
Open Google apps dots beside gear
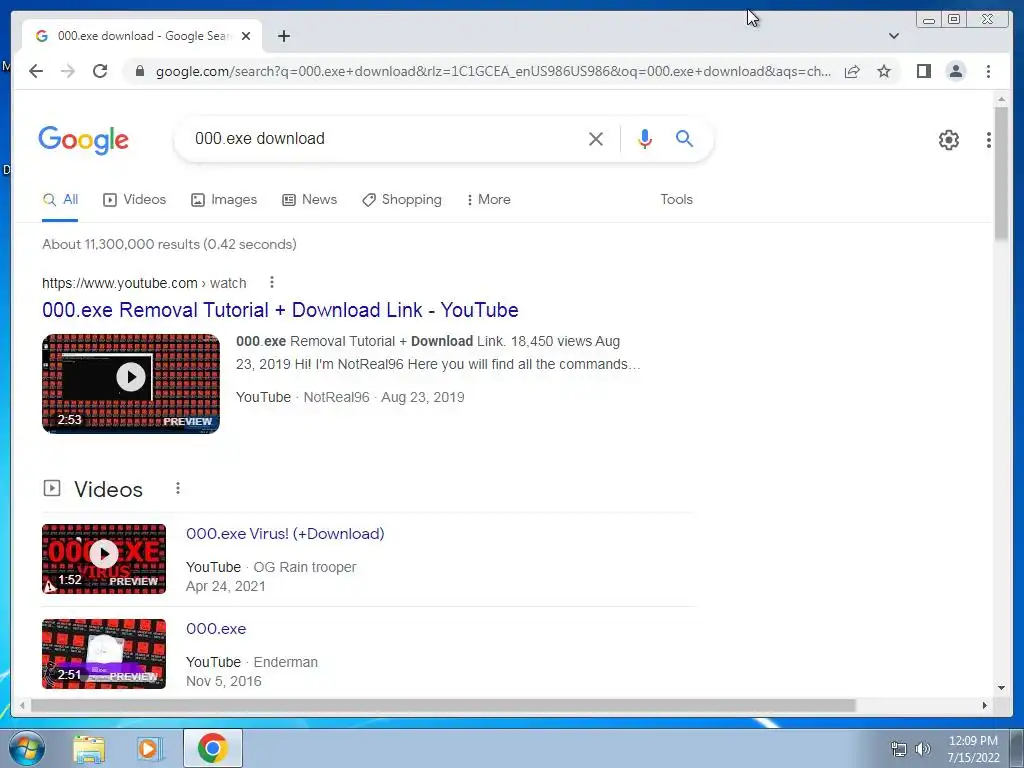tap(989, 140)
